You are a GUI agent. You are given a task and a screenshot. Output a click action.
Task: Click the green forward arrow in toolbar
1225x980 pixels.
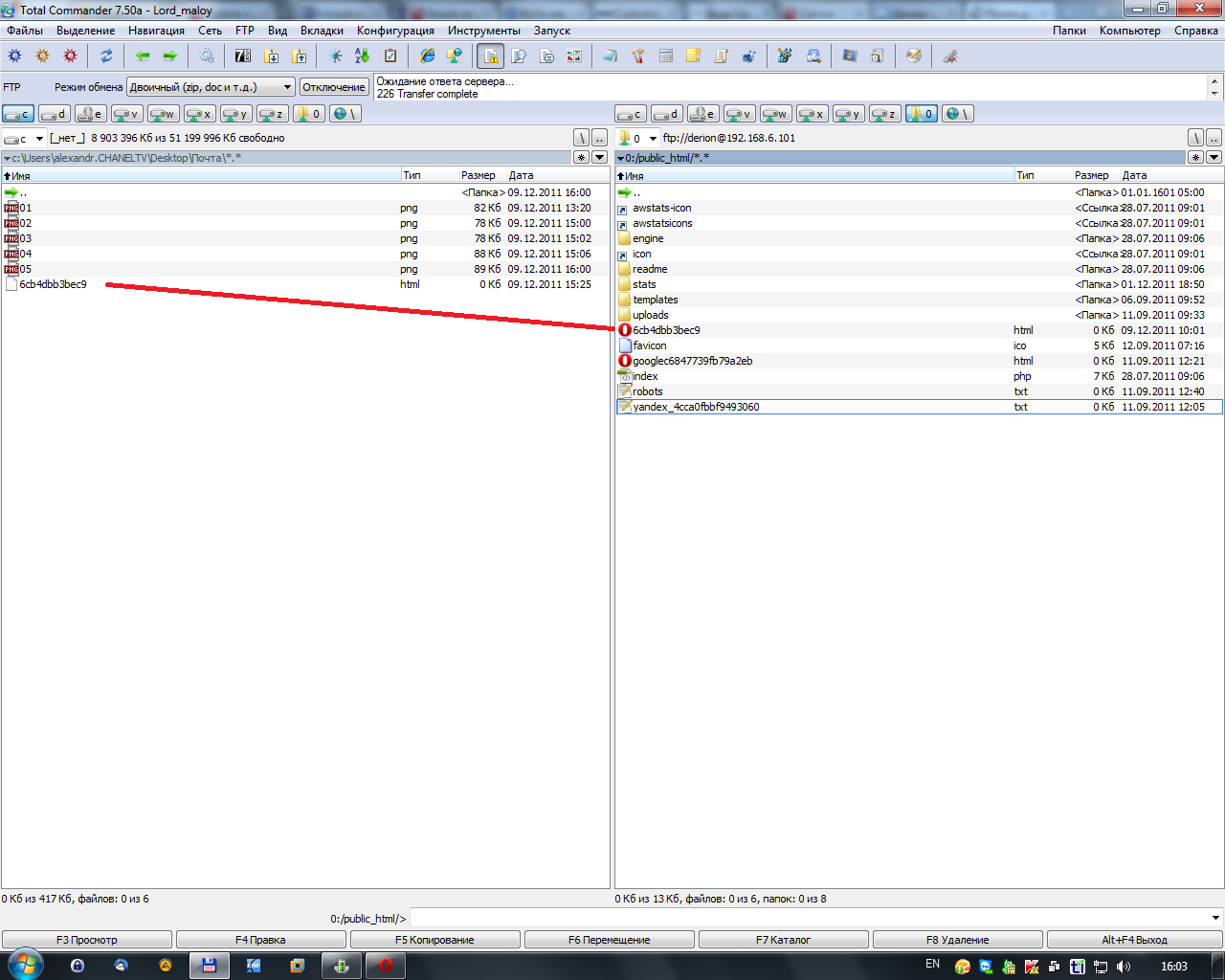coord(170,56)
